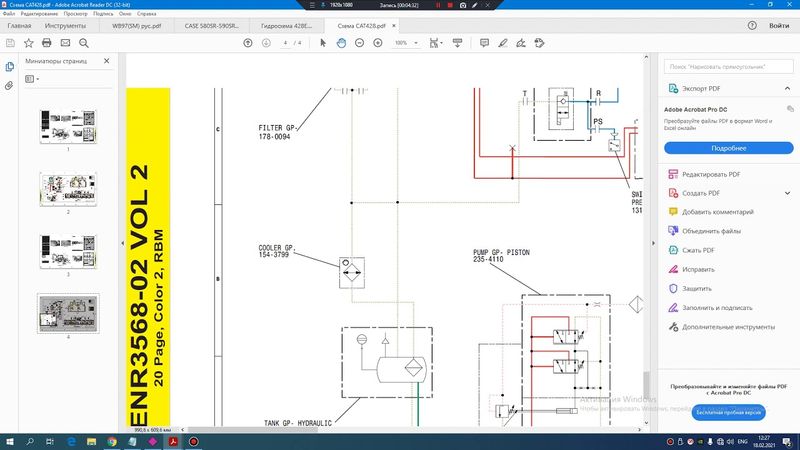Add file to favorites with star icon

tap(28, 43)
